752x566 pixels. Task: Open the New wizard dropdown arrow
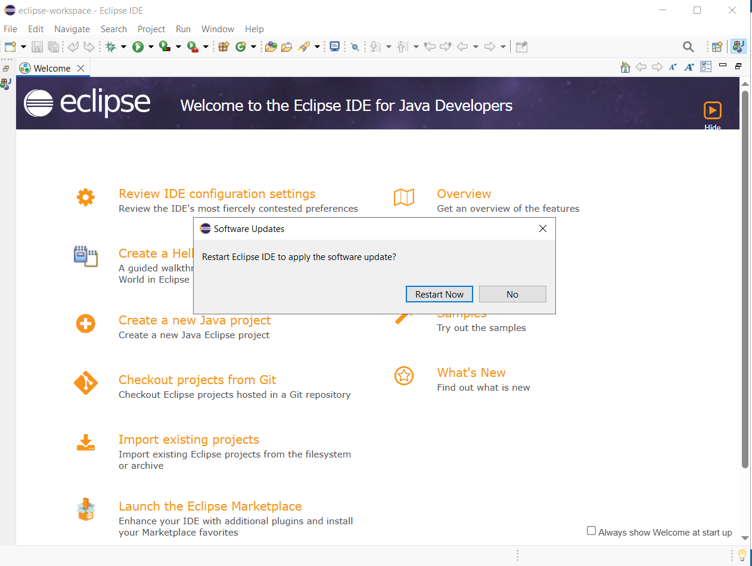[x=23, y=47]
